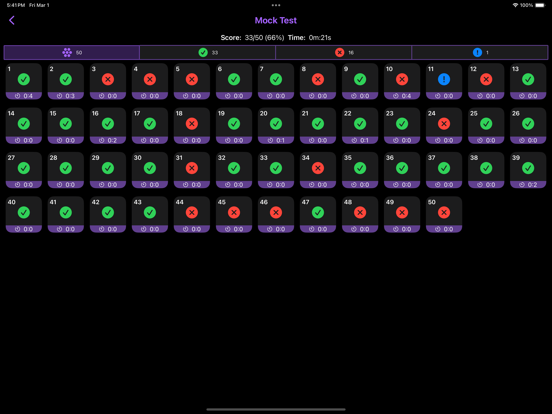
Task: Tap the red cross on question 5
Action: tap(192, 79)
